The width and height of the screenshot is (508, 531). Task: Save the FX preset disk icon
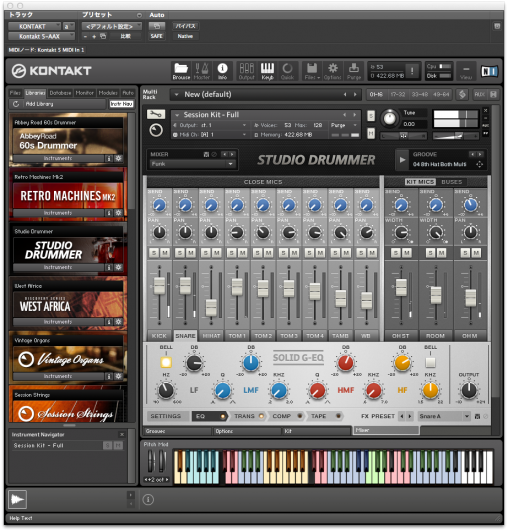pyautogui.click(x=477, y=416)
